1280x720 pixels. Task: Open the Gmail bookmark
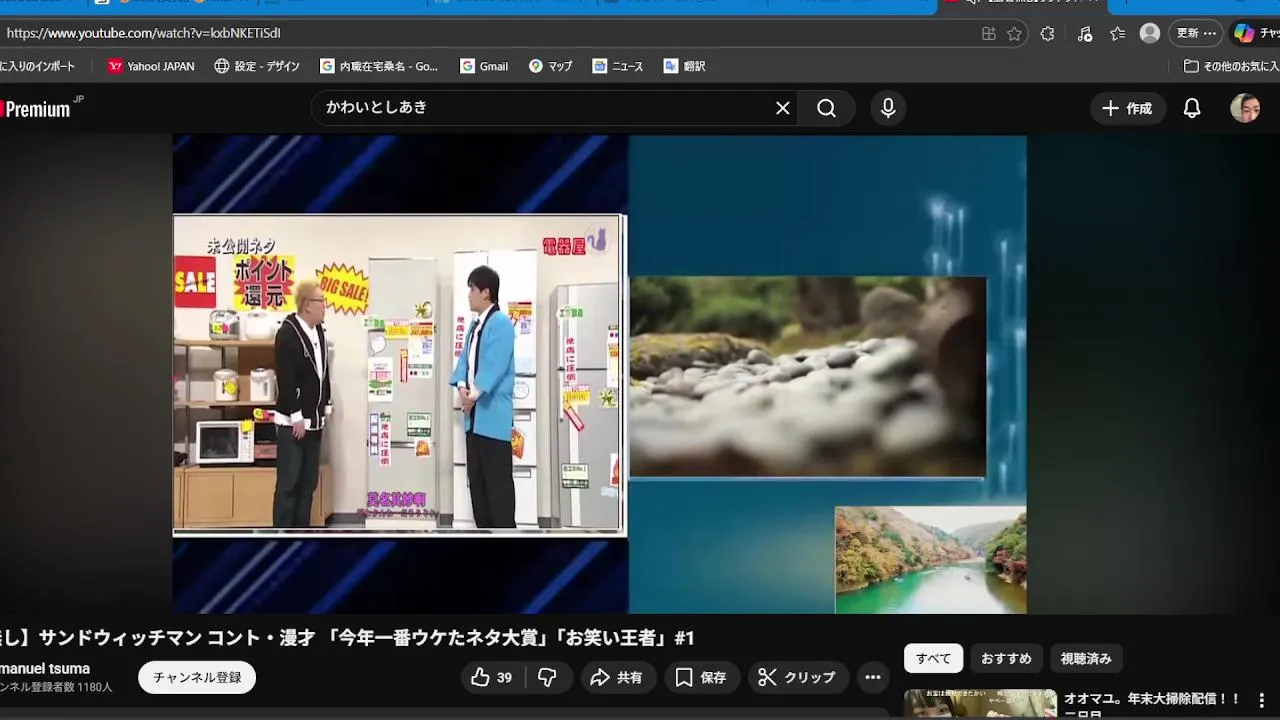484,66
